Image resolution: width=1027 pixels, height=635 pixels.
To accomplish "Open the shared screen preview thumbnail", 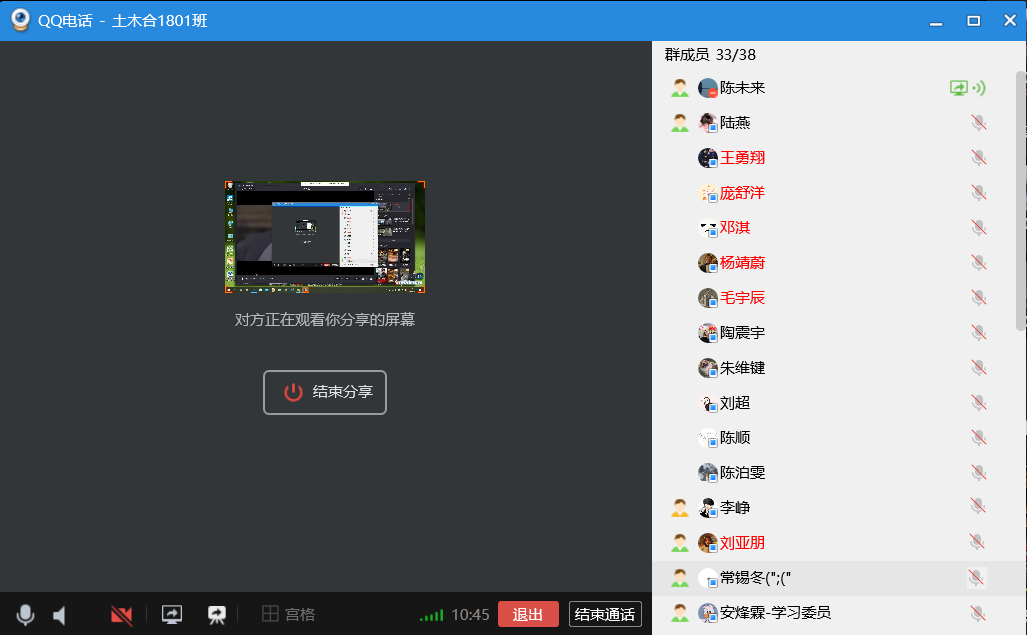I will (x=325, y=237).
